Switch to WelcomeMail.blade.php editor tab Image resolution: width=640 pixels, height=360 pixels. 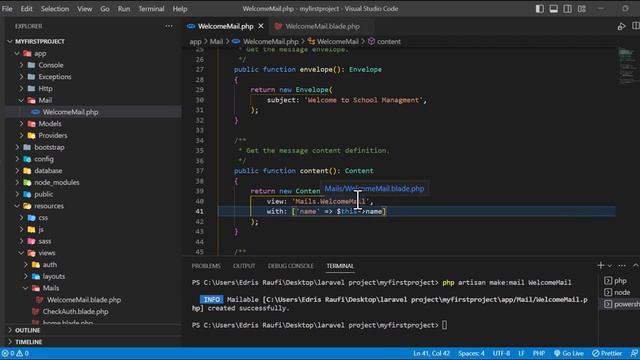(x=322, y=26)
